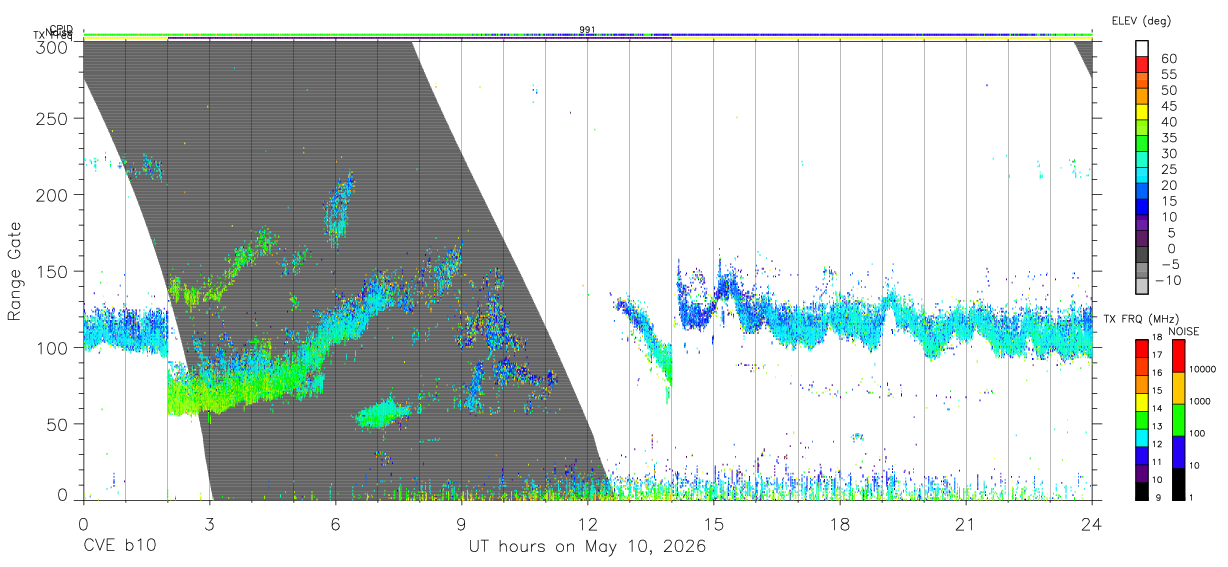Click the x-axis tick label '15'
Screen dimensions: 1228x567
click(x=714, y=524)
